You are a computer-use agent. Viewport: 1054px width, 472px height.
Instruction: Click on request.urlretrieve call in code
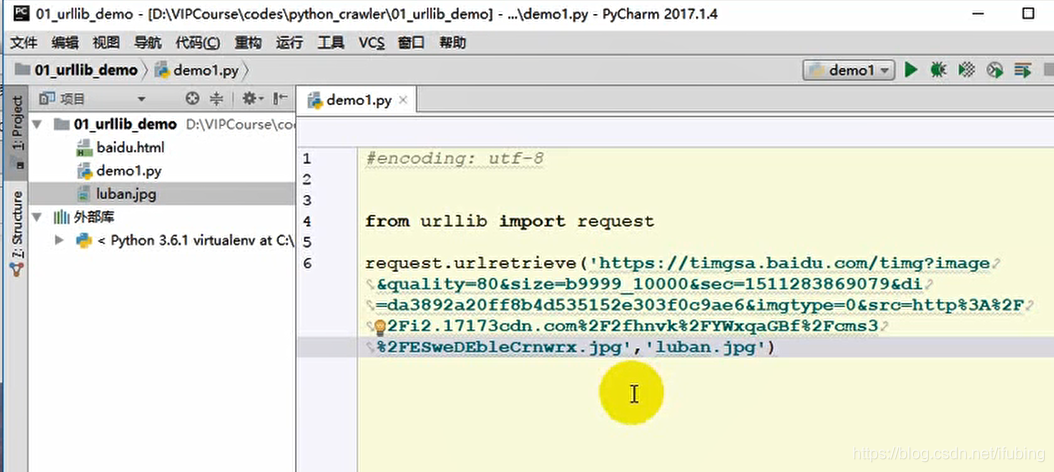point(471,264)
